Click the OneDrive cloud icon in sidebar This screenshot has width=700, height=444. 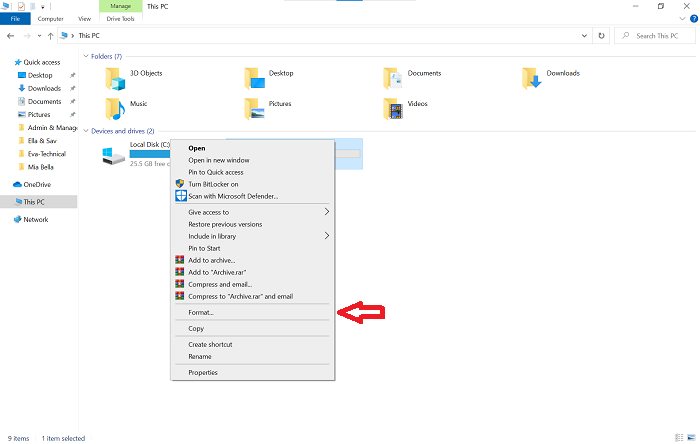pos(17,184)
